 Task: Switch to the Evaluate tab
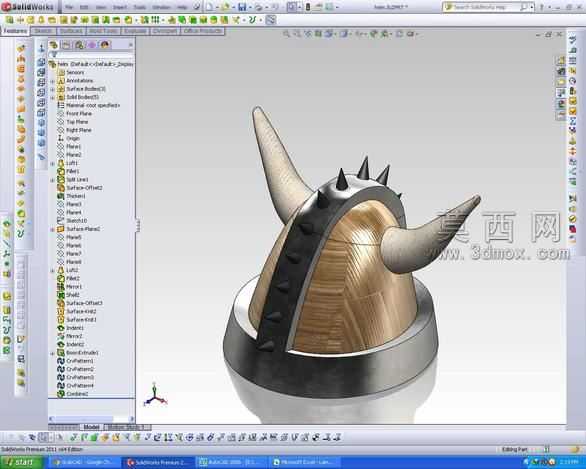(135, 31)
